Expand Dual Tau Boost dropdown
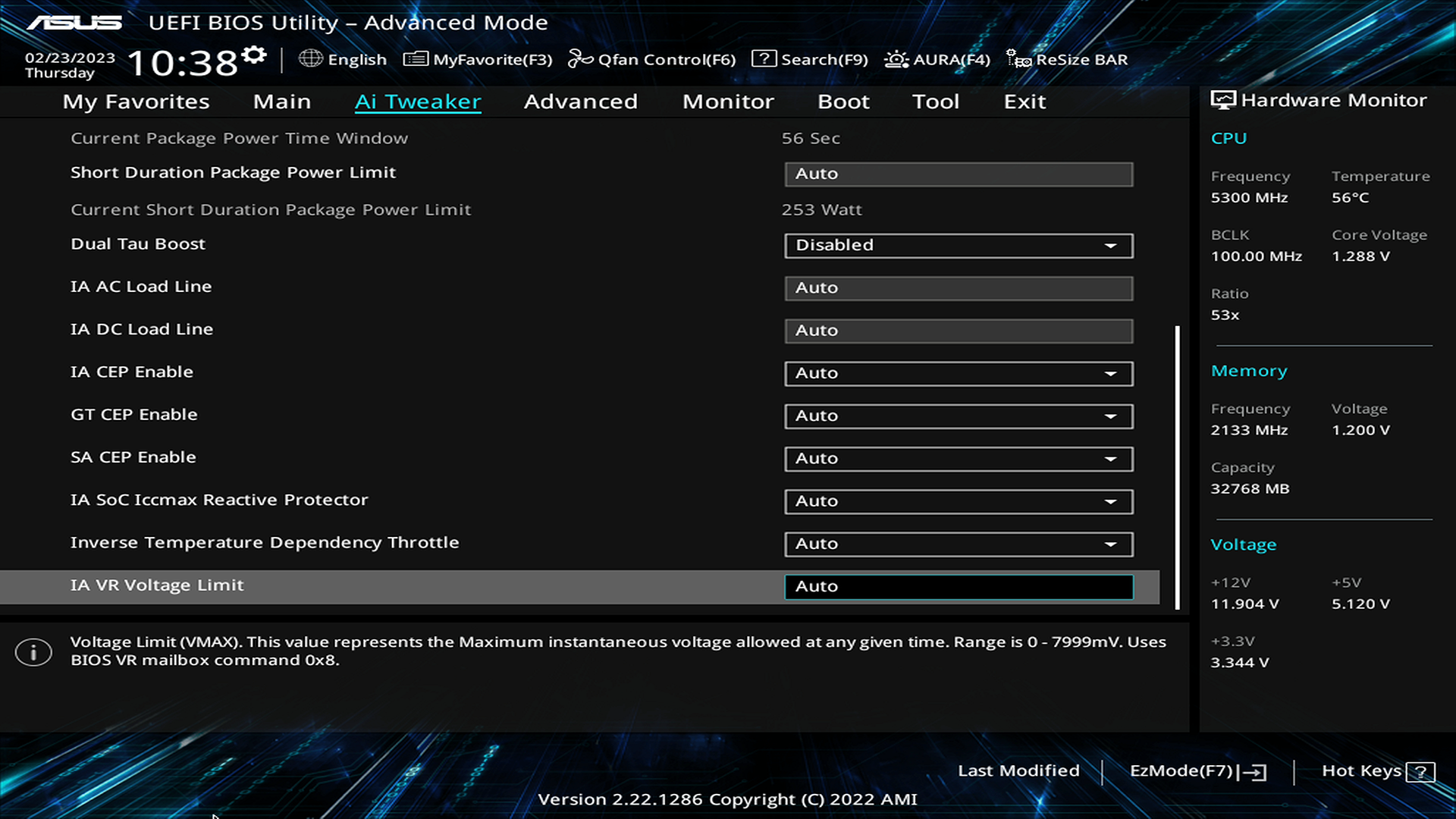The image size is (1456, 819). [959, 246]
